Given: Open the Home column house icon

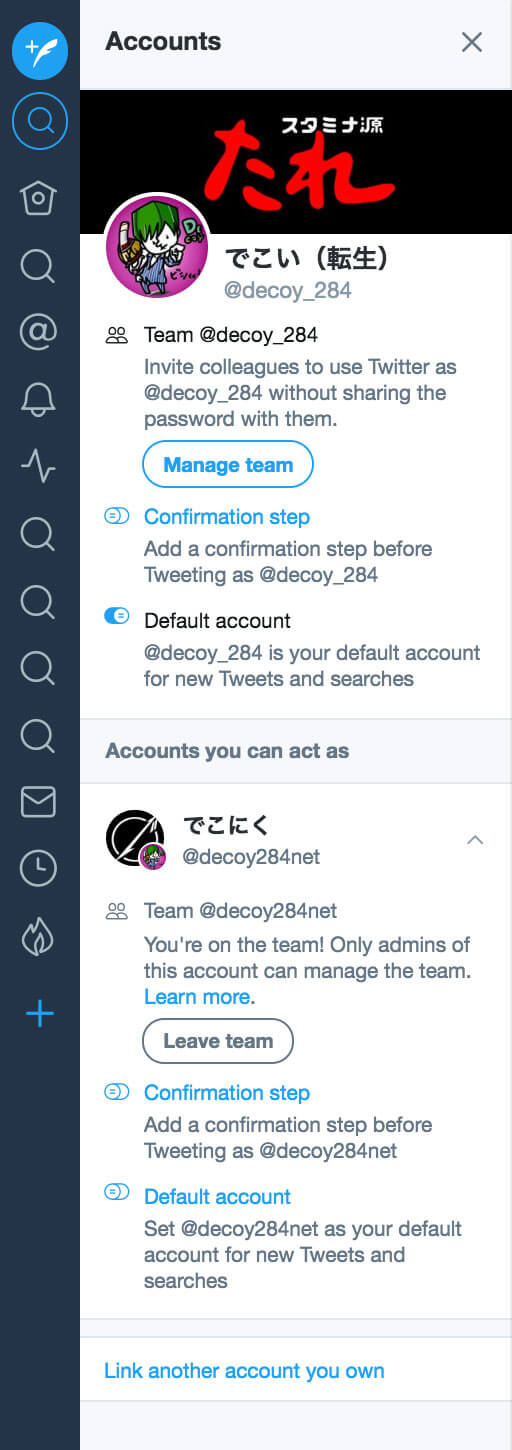Looking at the screenshot, I should click(39, 197).
